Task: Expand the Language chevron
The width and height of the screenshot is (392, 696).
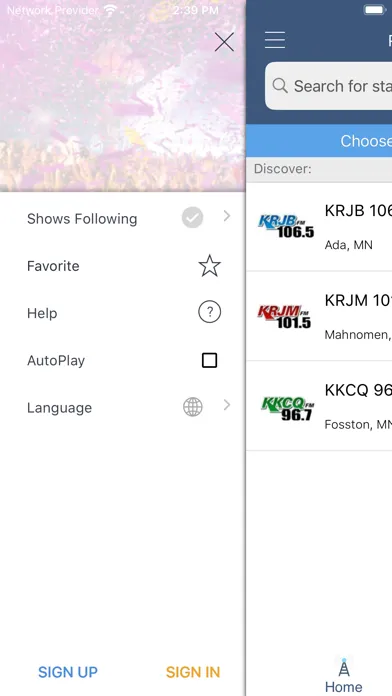Action: point(227,405)
